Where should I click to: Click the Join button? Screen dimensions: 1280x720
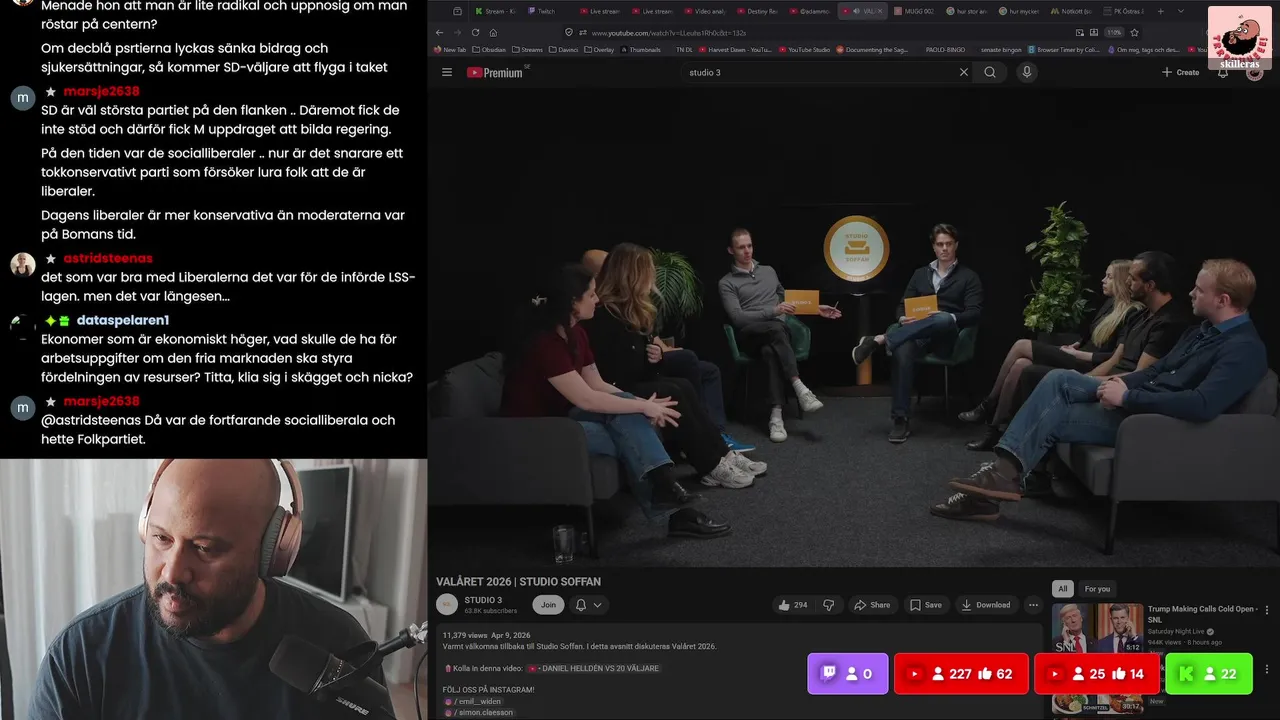(x=548, y=605)
